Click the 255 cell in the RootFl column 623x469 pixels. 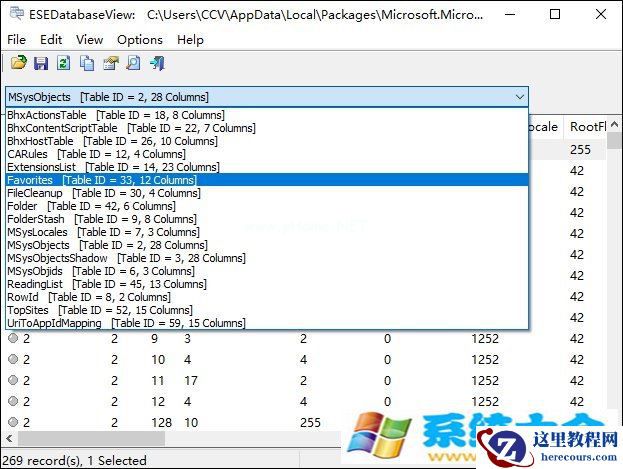click(580, 150)
